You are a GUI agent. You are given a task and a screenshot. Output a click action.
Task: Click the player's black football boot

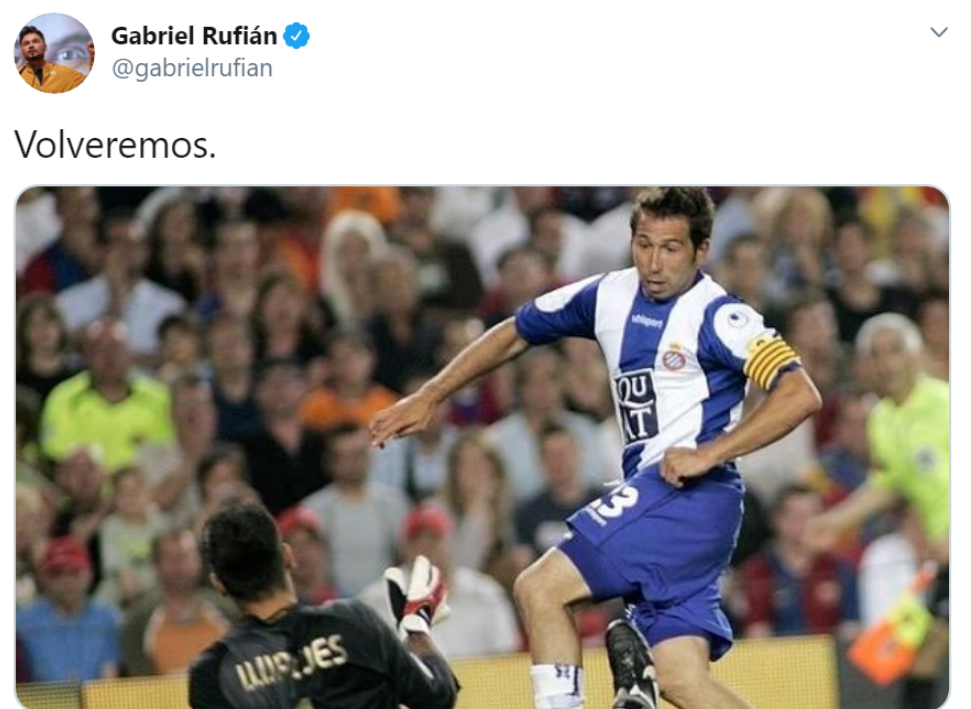click(632, 664)
